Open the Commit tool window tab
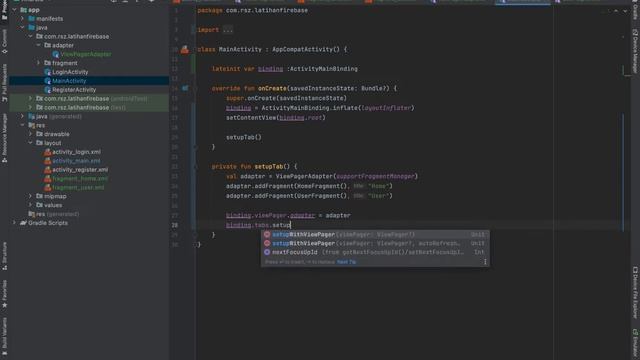Image resolution: width=640 pixels, height=360 pixels. click(4, 42)
